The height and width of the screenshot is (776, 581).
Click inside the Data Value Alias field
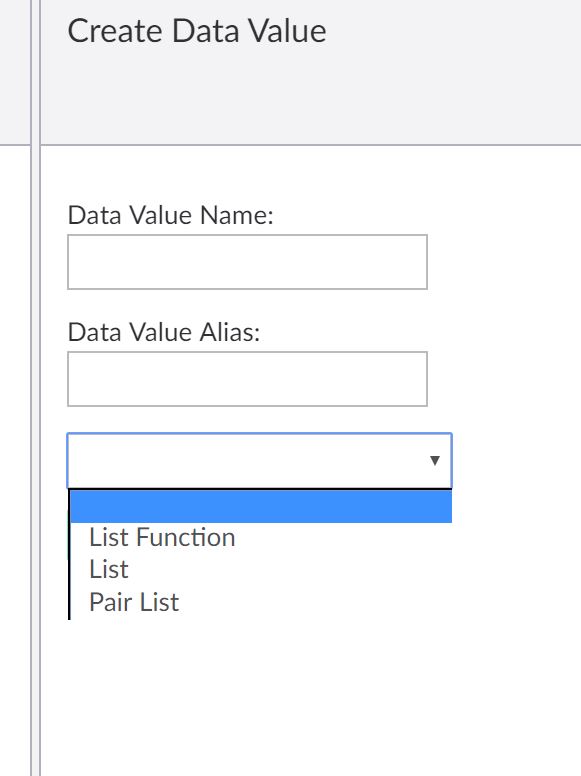[247, 379]
